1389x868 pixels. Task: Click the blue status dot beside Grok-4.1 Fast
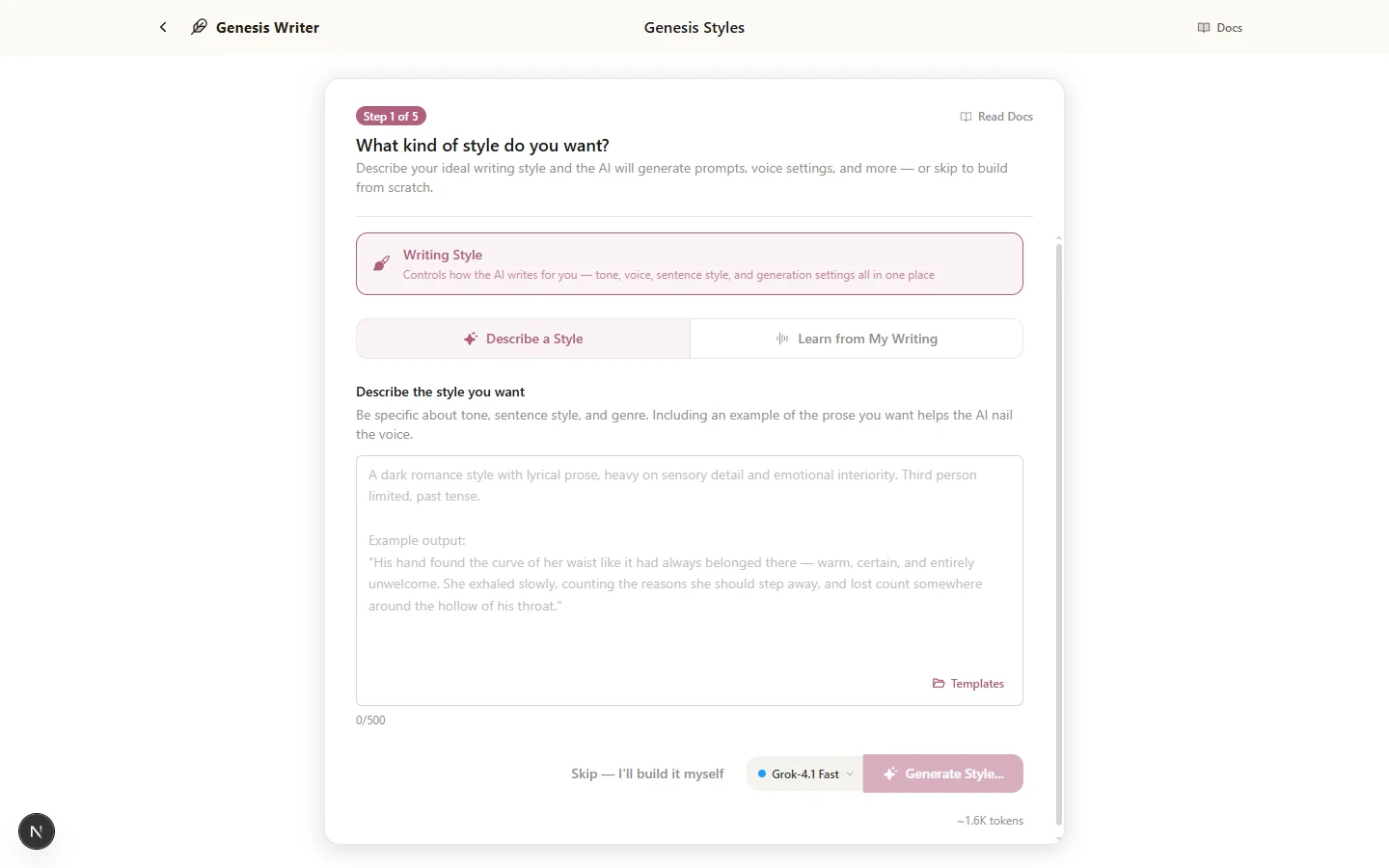click(764, 773)
